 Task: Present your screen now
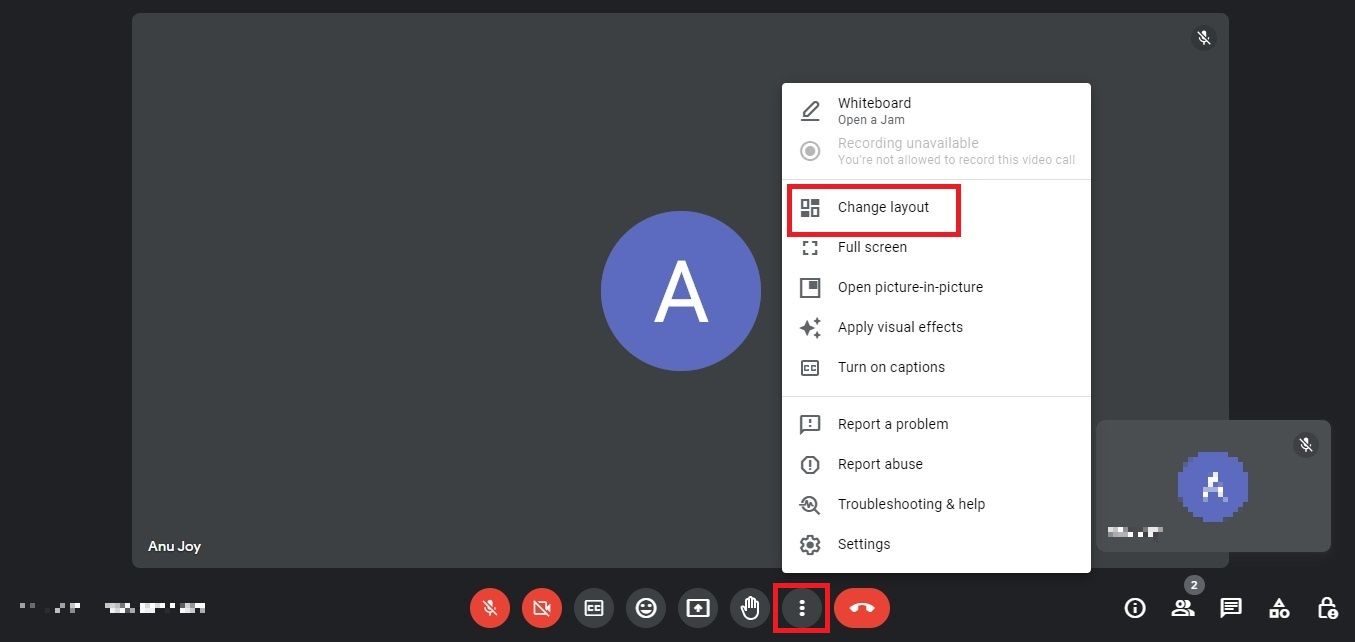click(x=697, y=607)
